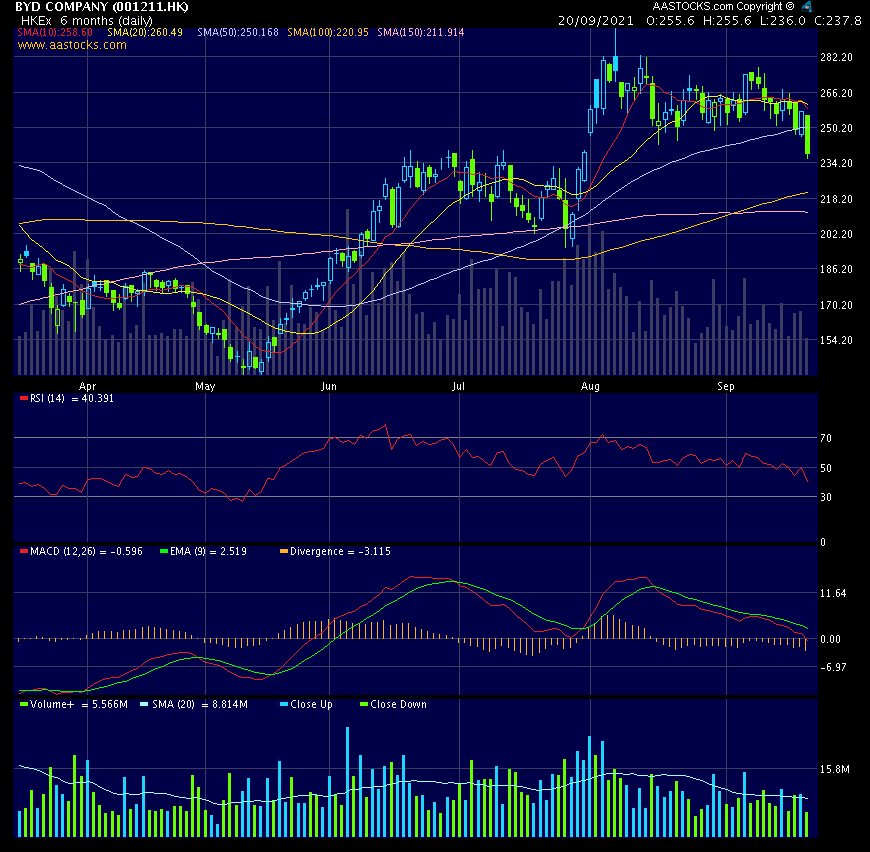Click the BYD COMPANY (001211.HK) title
Image resolution: width=870 pixels, height=852 pixels.
tap(102, 7)
